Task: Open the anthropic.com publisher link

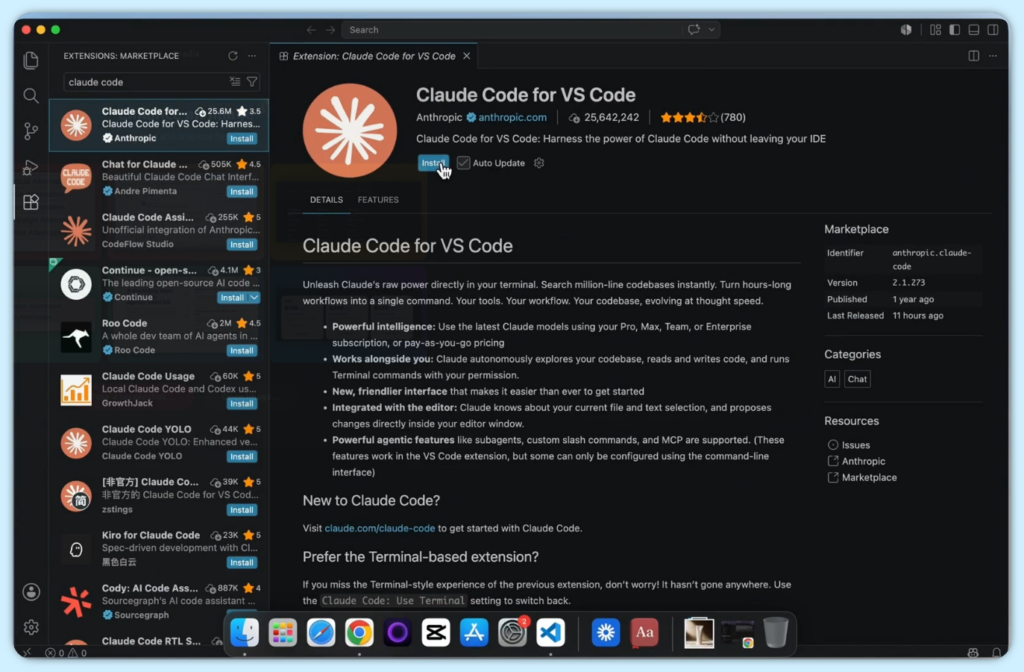Action: [x=512, y=118]
